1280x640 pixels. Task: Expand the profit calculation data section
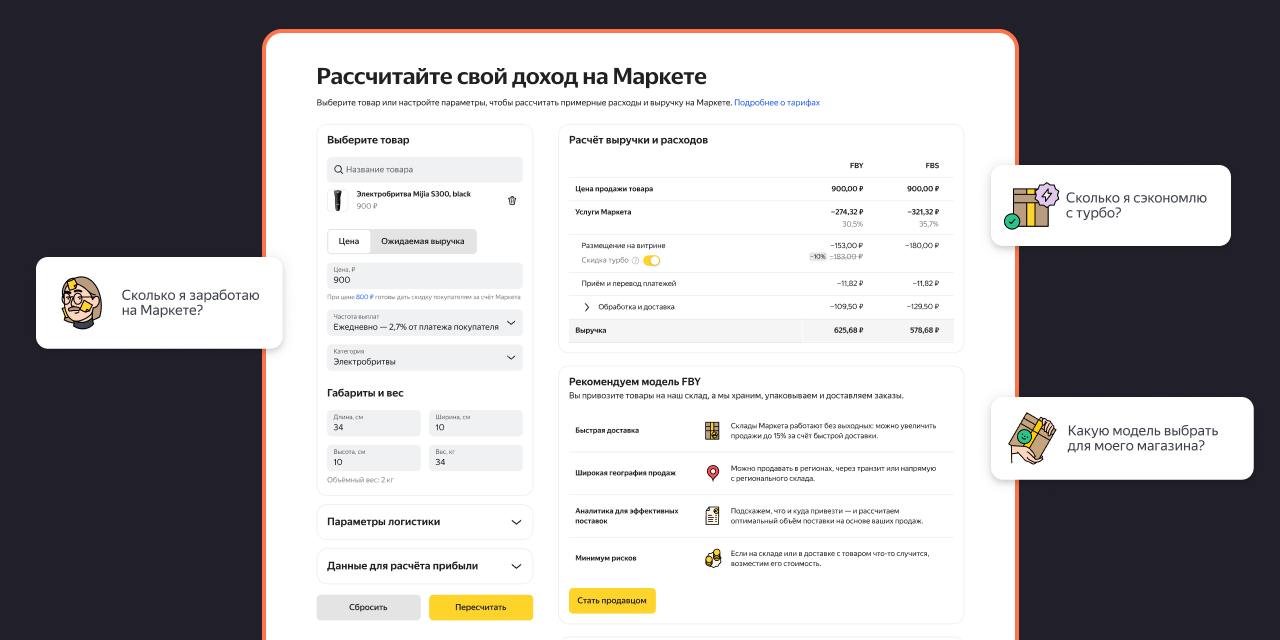click(x=424, y=566)
